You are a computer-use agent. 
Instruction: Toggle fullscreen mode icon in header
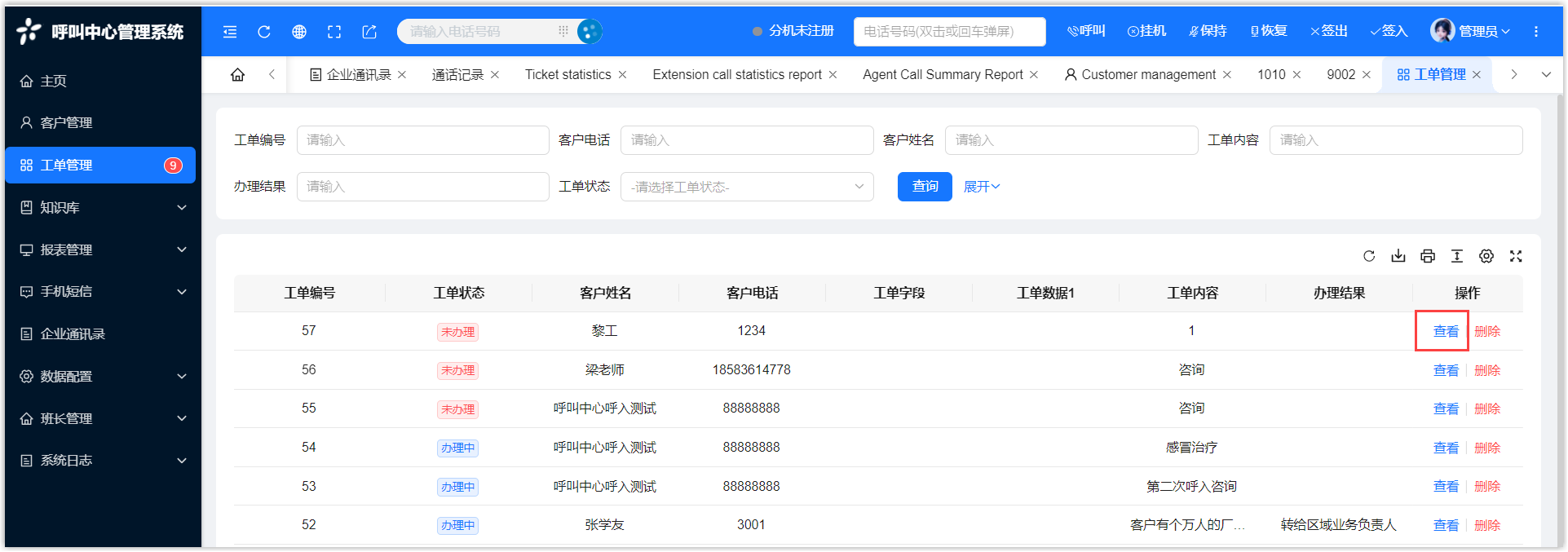coord(334,32)
